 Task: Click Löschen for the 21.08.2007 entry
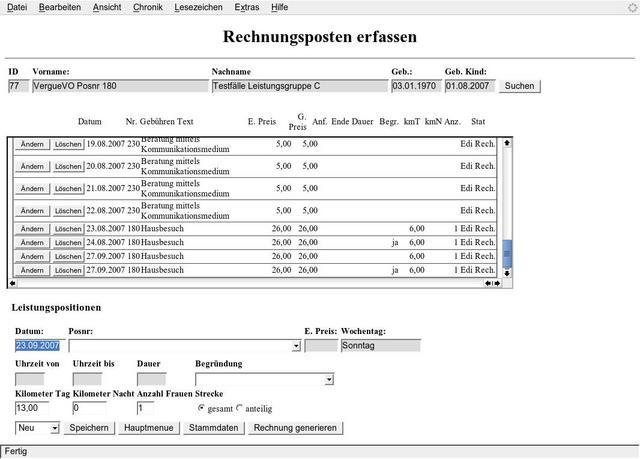coord(68,188)
